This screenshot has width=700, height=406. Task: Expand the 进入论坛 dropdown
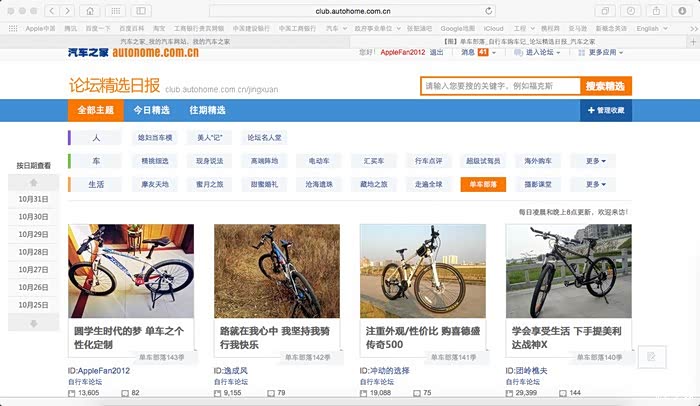[x=537, y=52]
